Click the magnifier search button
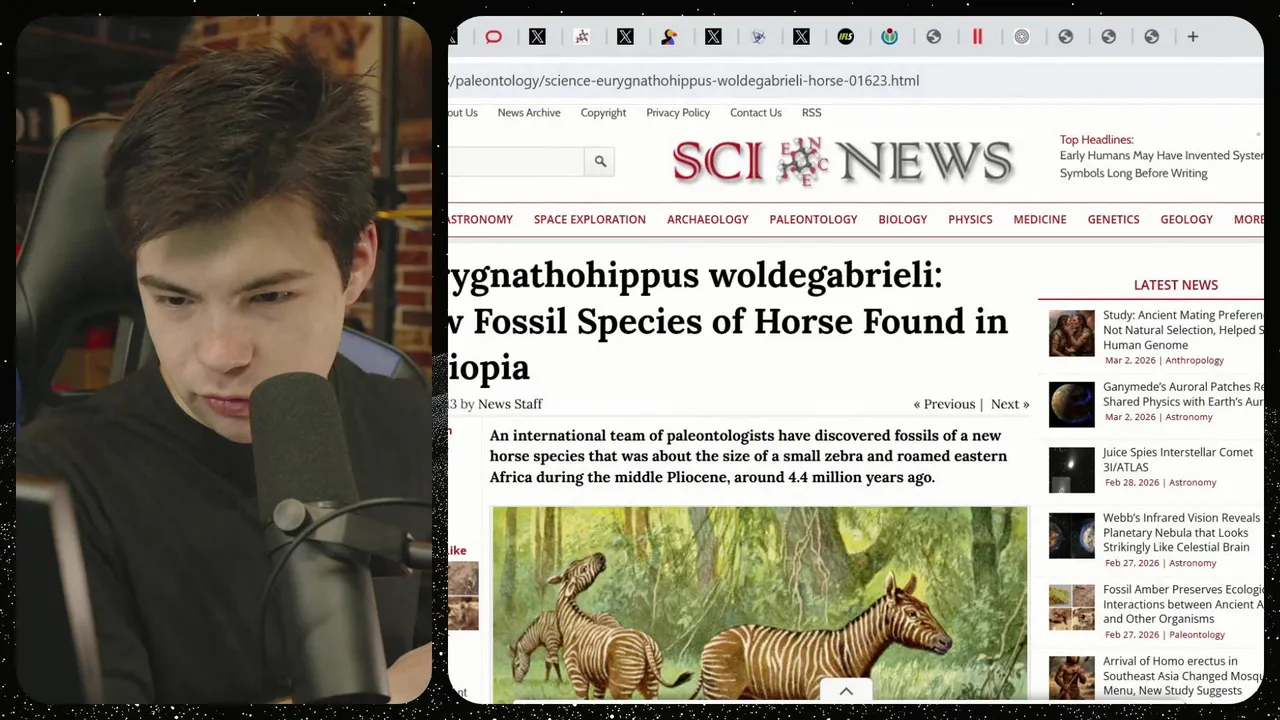Viewport: 1280px width, 720px height. [x=600, y=161]
